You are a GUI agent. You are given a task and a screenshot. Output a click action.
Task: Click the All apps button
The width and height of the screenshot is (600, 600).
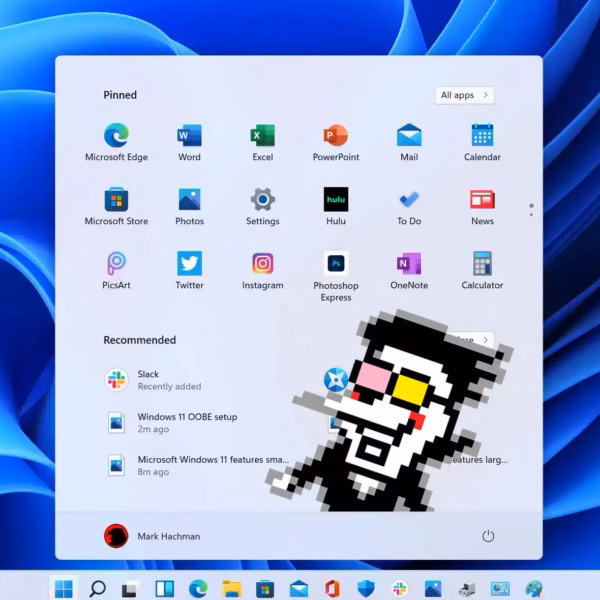[465, 95]
